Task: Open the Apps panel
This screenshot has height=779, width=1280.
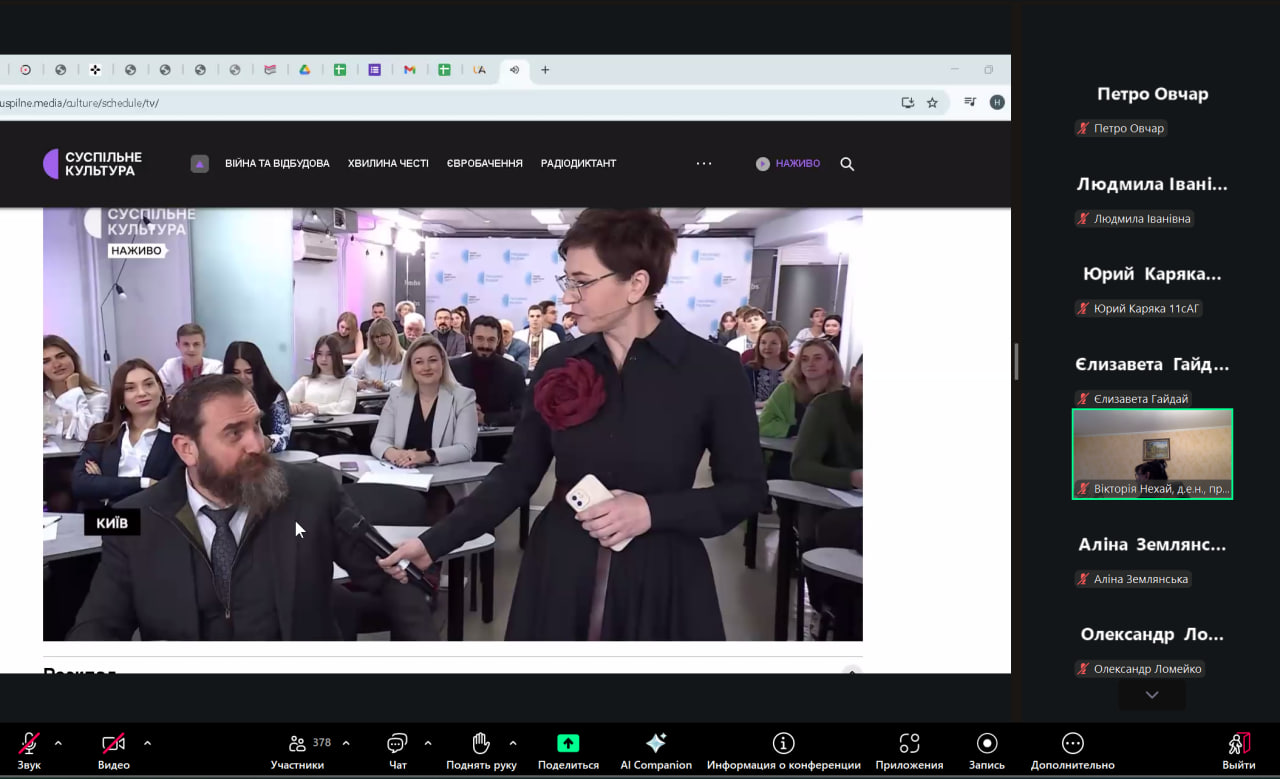Action: (909, 743)
